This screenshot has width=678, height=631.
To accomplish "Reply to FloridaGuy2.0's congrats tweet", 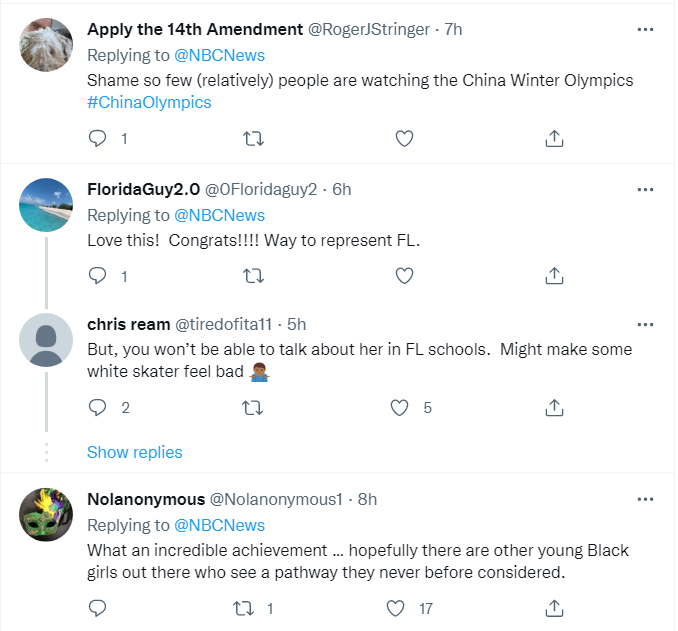I will point(97,275).
